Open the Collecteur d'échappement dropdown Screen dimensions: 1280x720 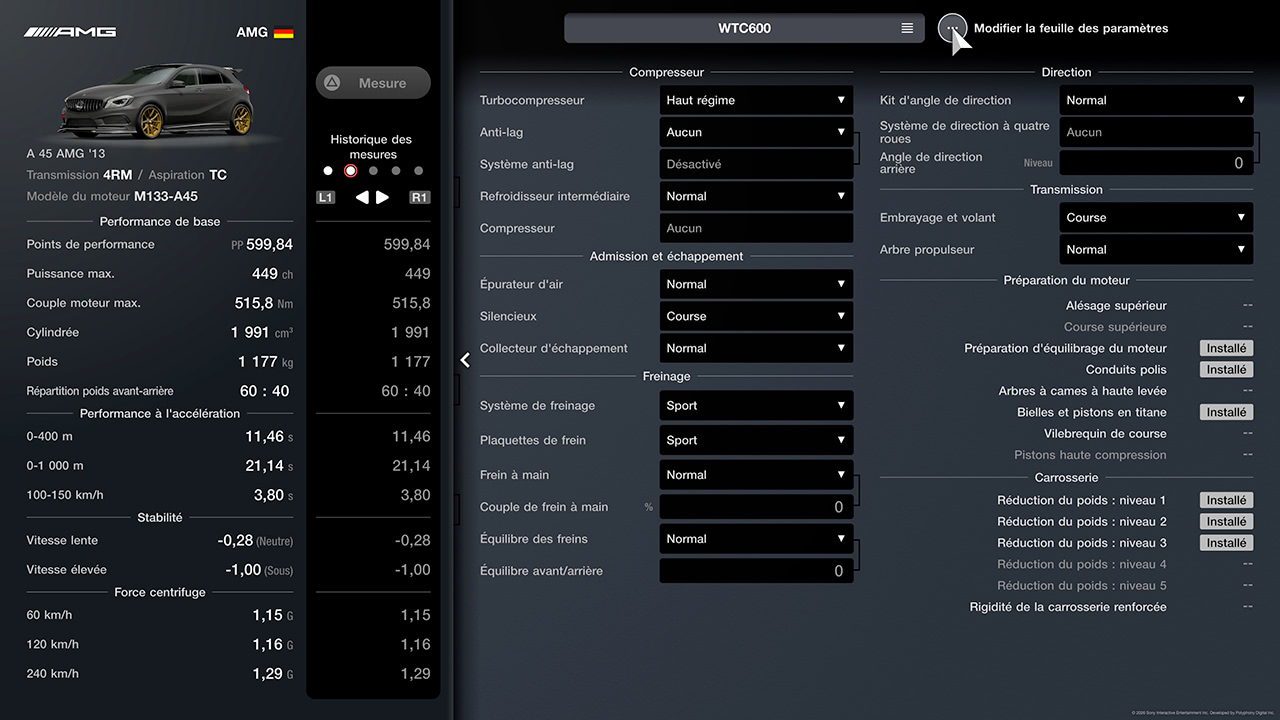pyautogui.click(x=756, y=348)
